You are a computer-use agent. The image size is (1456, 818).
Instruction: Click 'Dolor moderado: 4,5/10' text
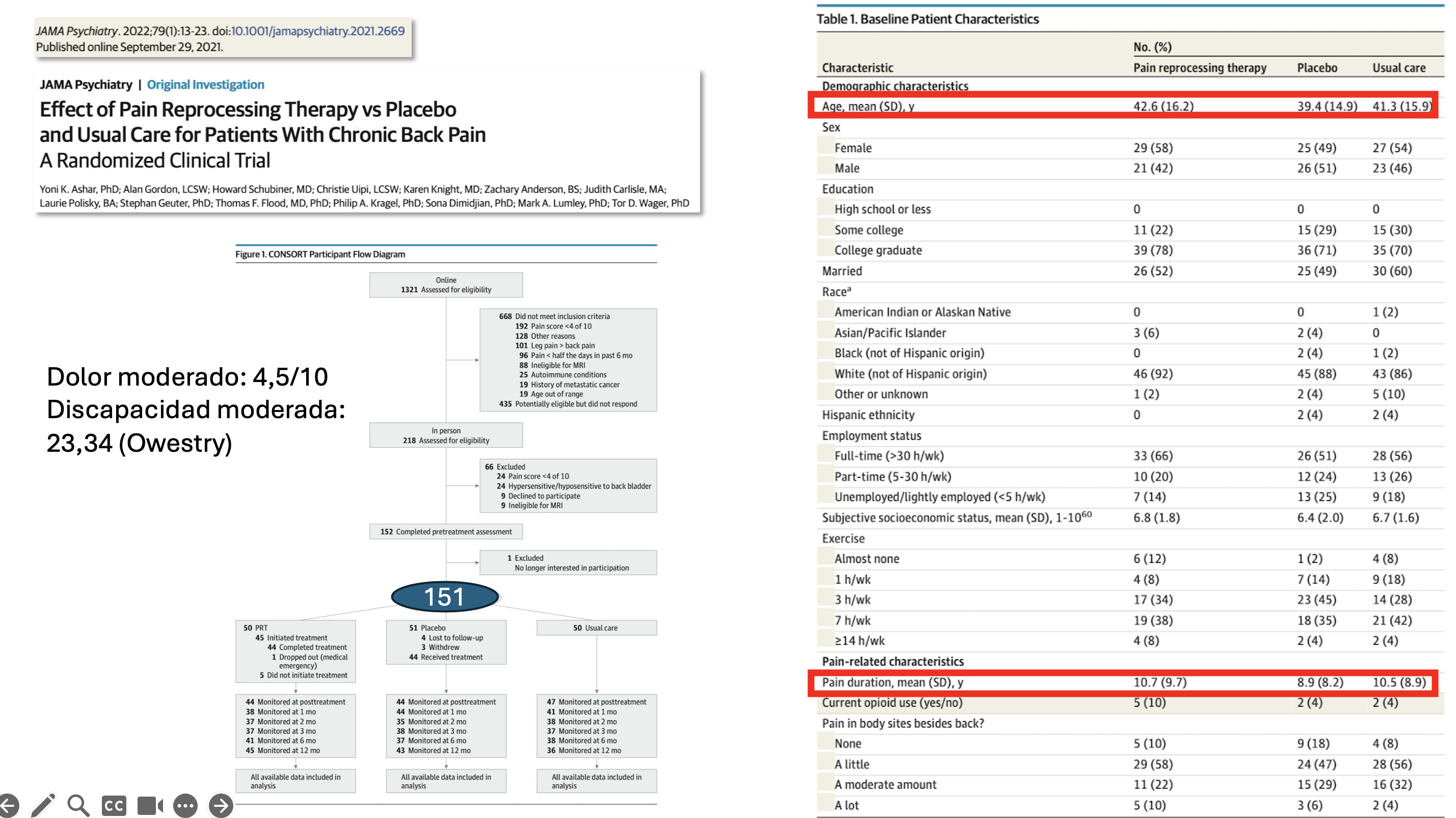[187, 377]
